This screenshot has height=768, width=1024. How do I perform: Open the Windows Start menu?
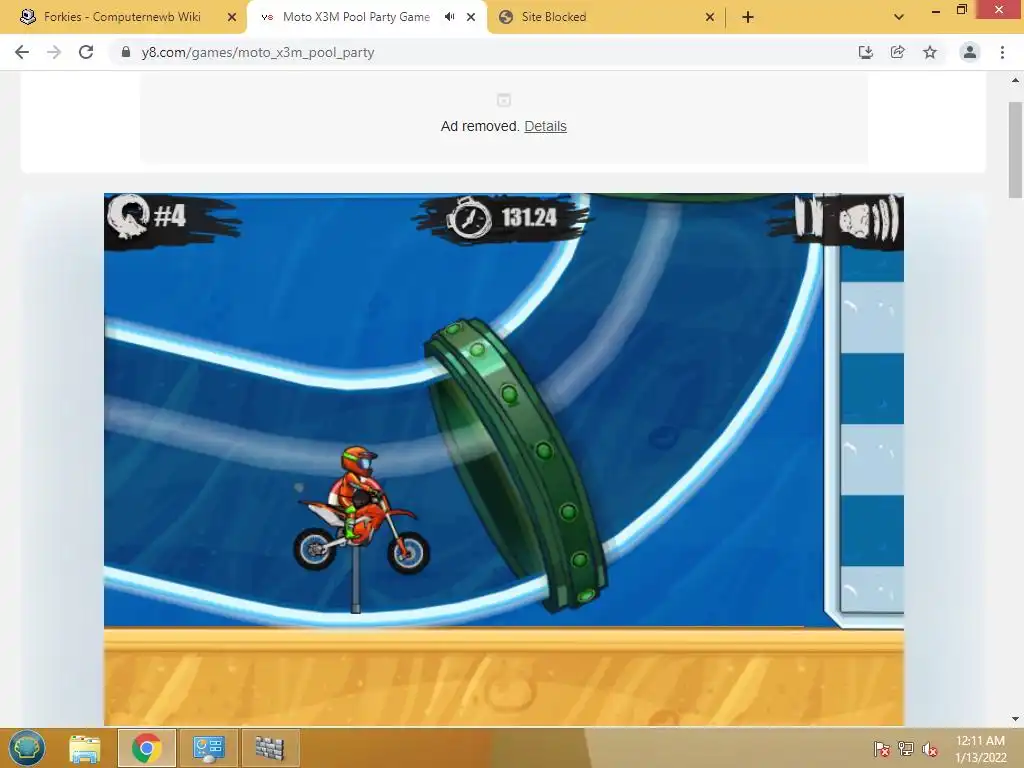click(x=27, y=748)
